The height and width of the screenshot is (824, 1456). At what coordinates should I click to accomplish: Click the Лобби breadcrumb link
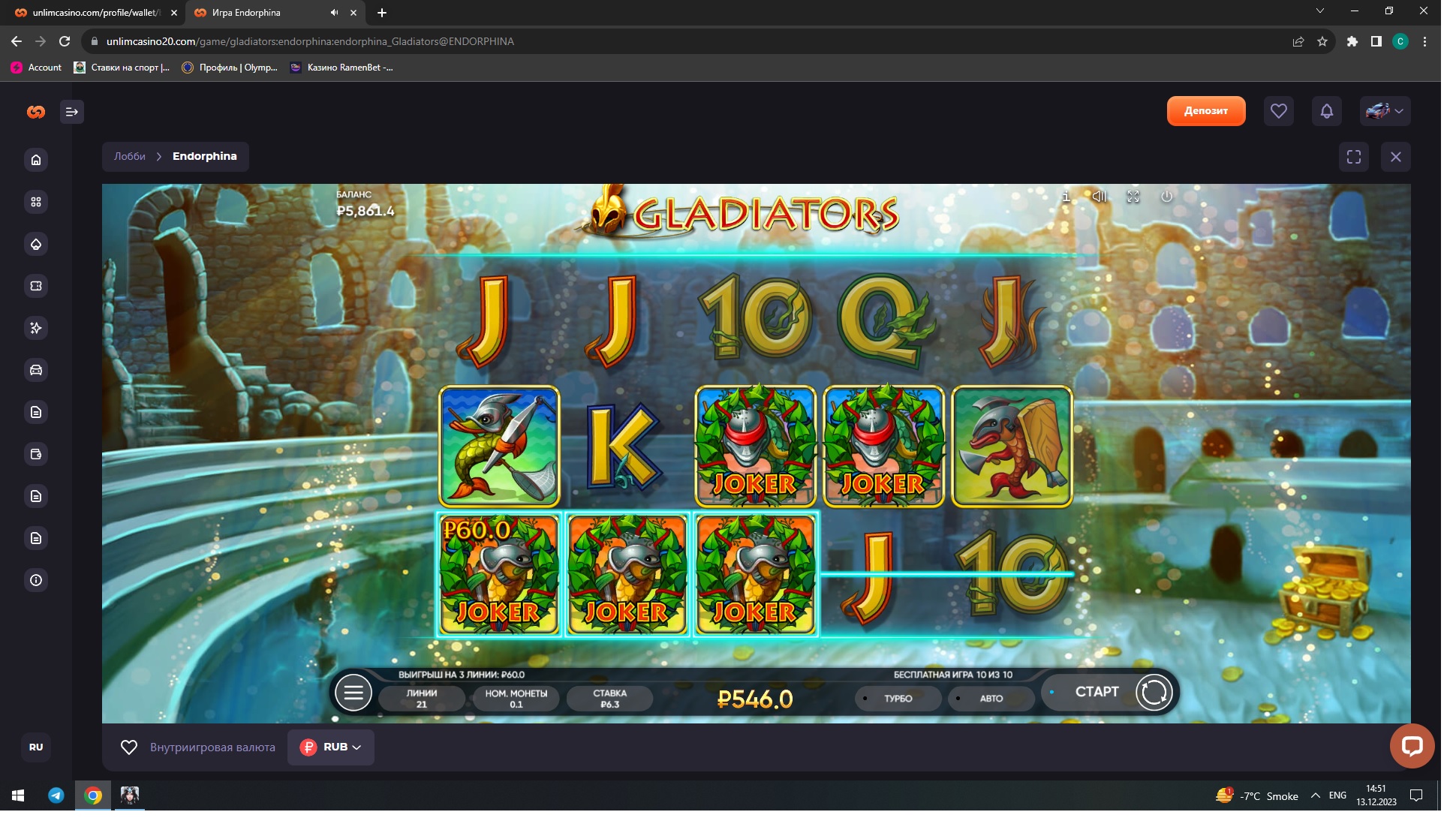pyautogui.click(x=130, y=156)
